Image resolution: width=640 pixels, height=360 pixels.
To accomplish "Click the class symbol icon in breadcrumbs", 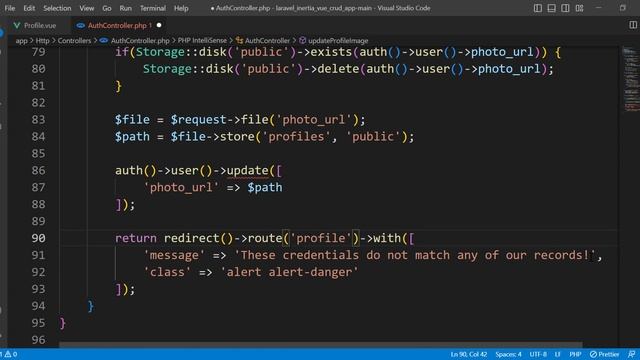I will click(240, 40).
